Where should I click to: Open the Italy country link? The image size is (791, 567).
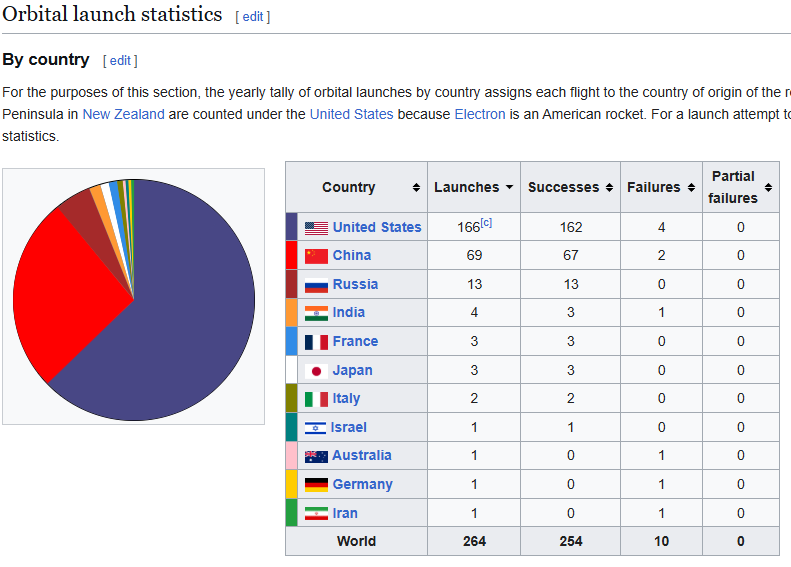[x=346, y=399]
